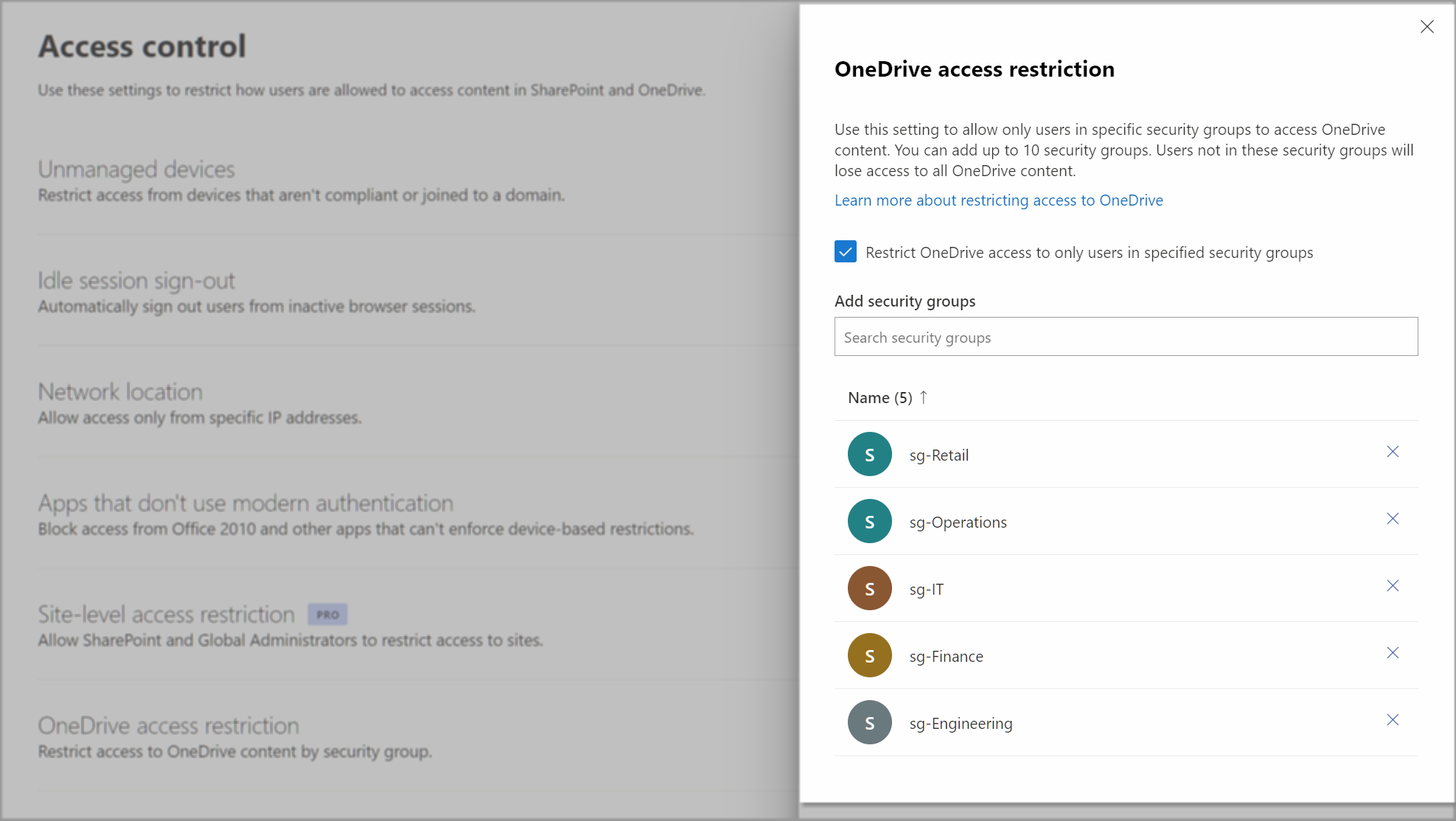This screenshot has width=1456, height=821.
Task: Remove sg-Engineering security group
Action: tap(1393, 720)
